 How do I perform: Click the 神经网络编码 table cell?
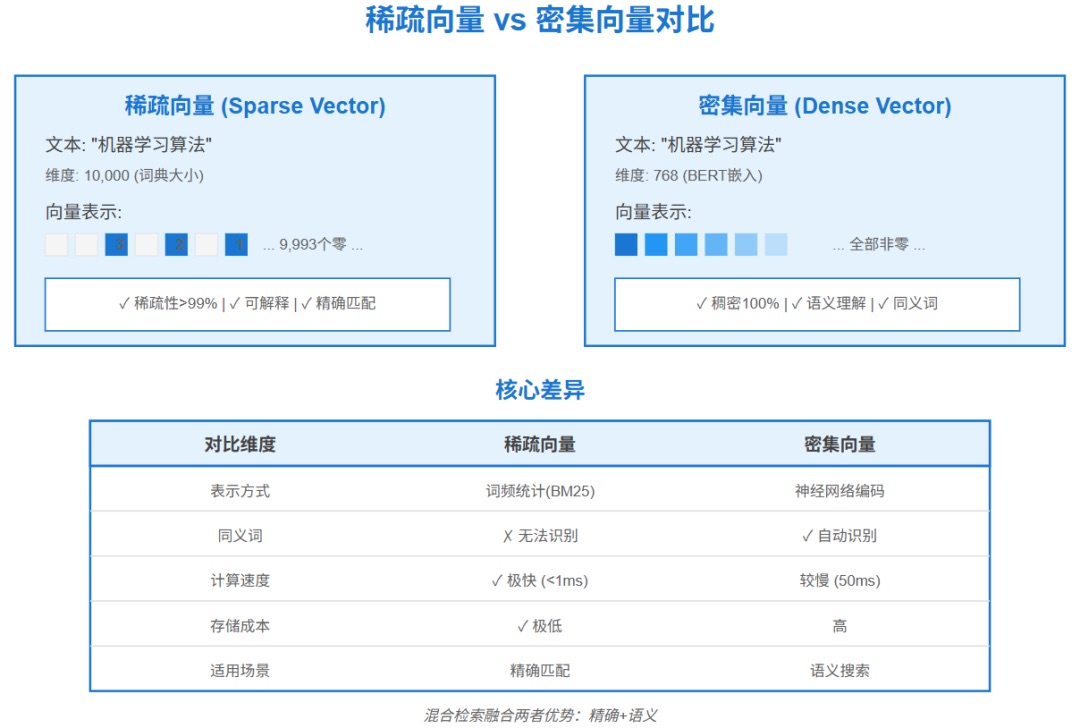840,491
